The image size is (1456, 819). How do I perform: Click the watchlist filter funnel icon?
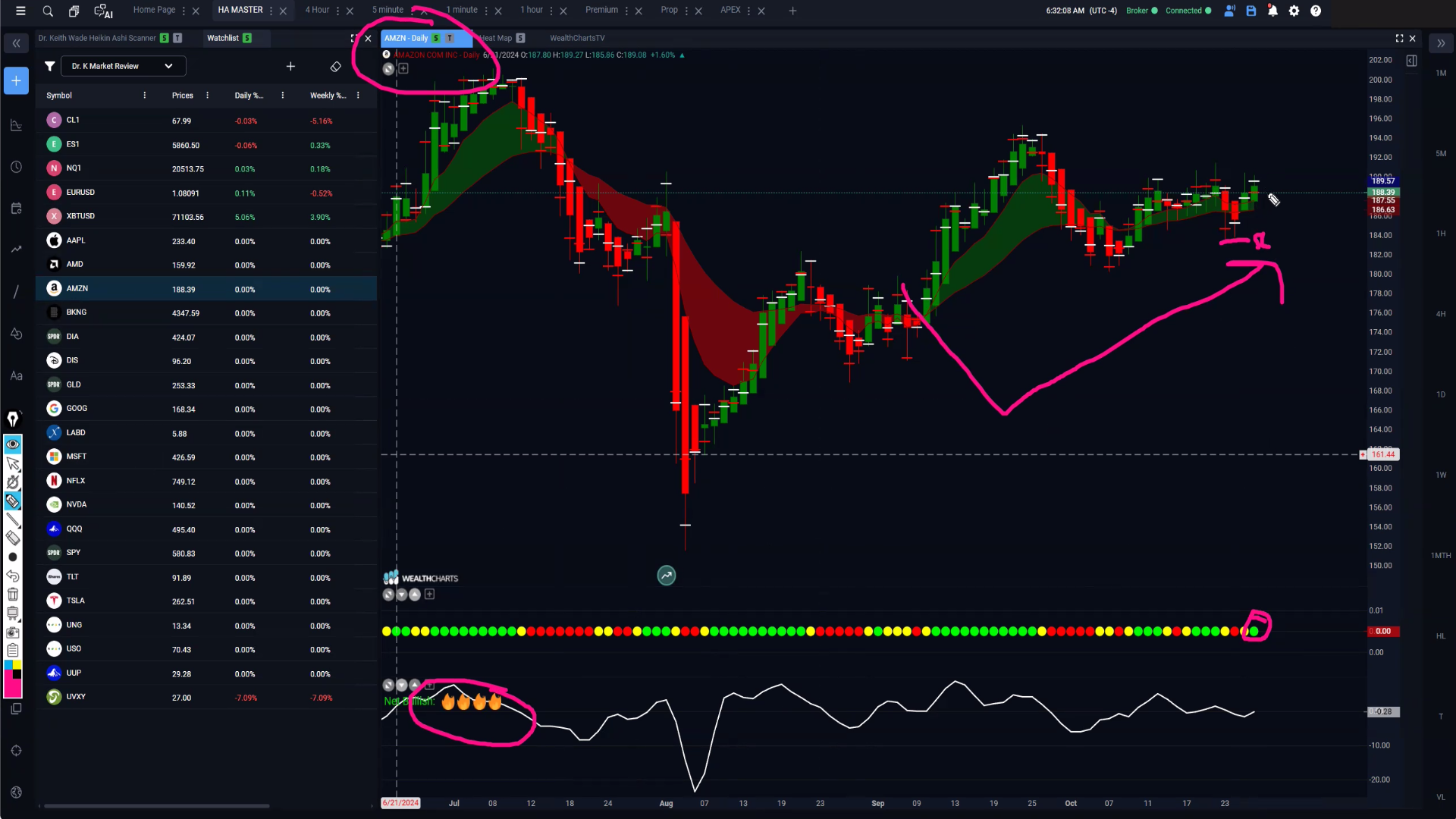tap(49, 67)
